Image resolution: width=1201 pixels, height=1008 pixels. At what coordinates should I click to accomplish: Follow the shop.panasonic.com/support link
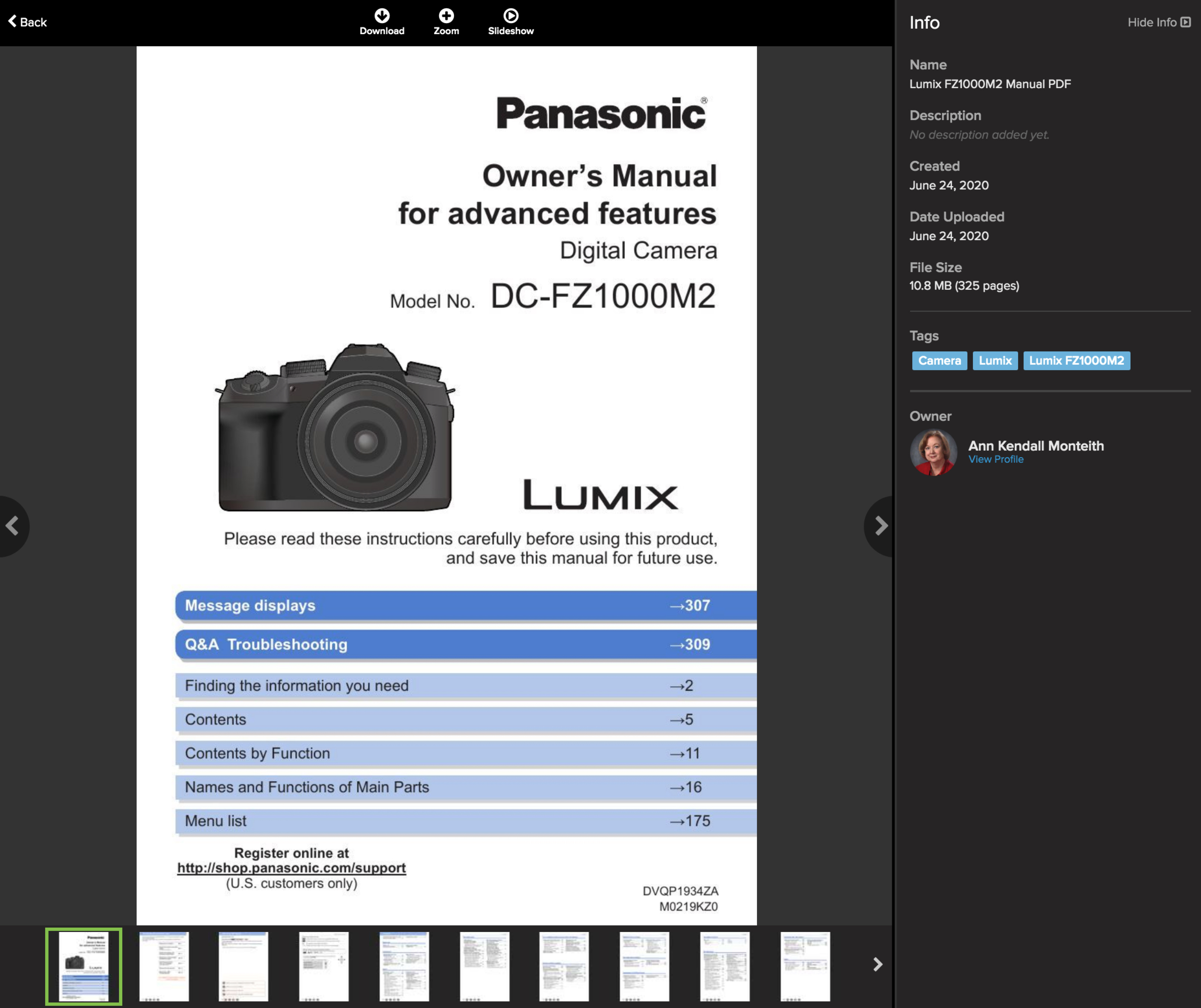(291, 868)
